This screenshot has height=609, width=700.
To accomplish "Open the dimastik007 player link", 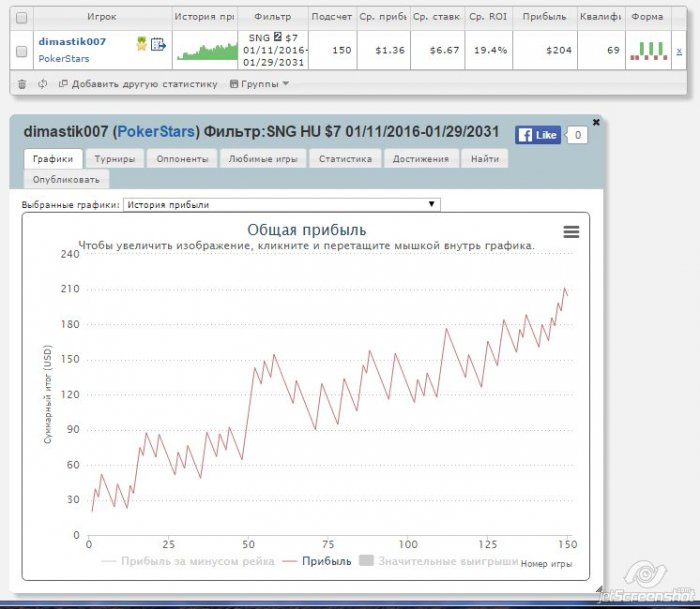I will pos(72,42).
